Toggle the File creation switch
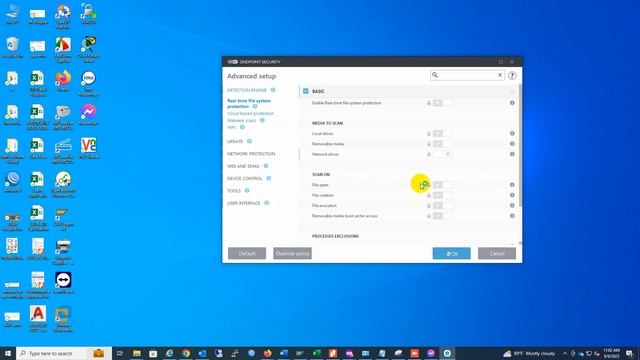640x360 pixels. (442, 195)
